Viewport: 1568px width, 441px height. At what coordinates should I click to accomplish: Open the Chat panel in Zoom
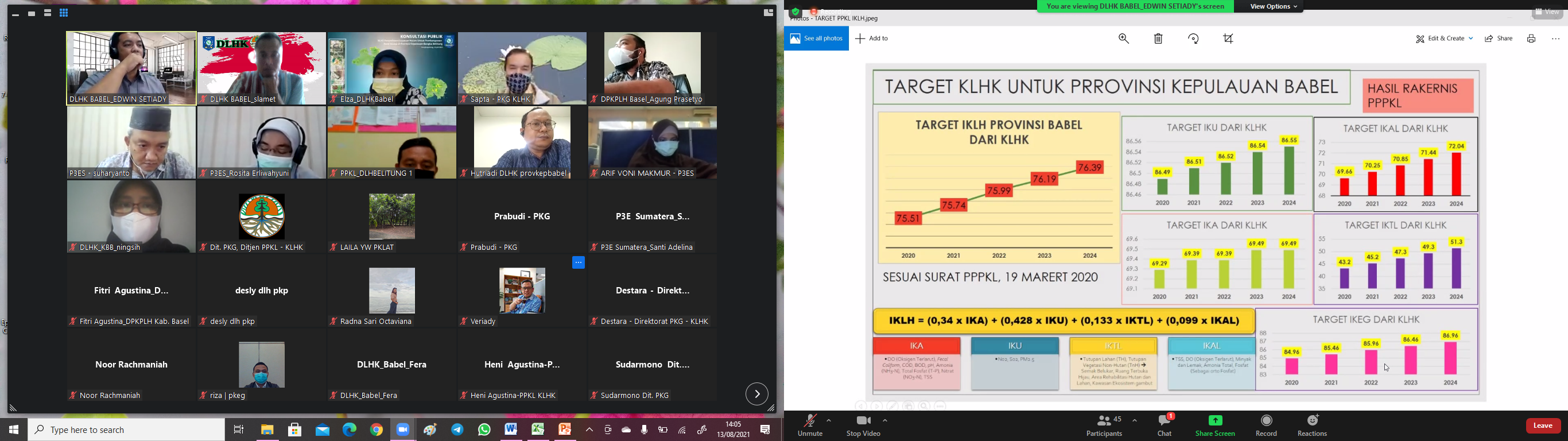(1165, 425)
